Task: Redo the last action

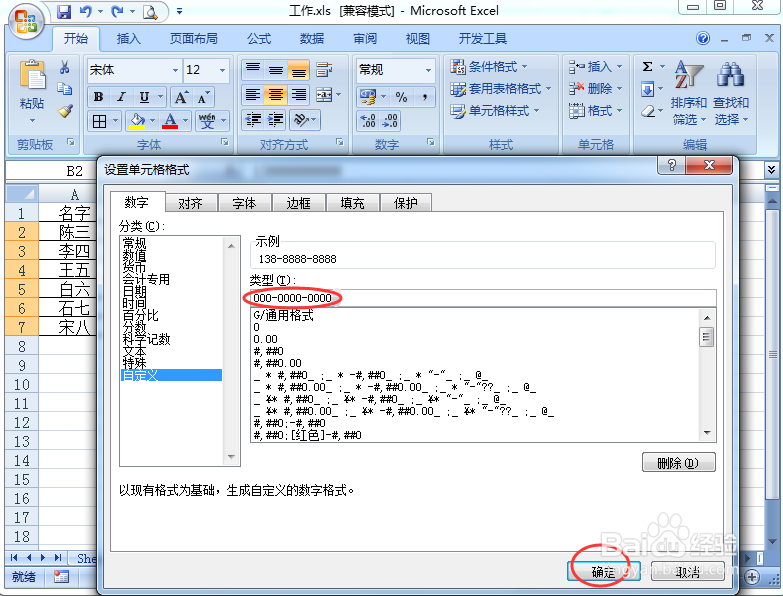Action: [118, 11]
